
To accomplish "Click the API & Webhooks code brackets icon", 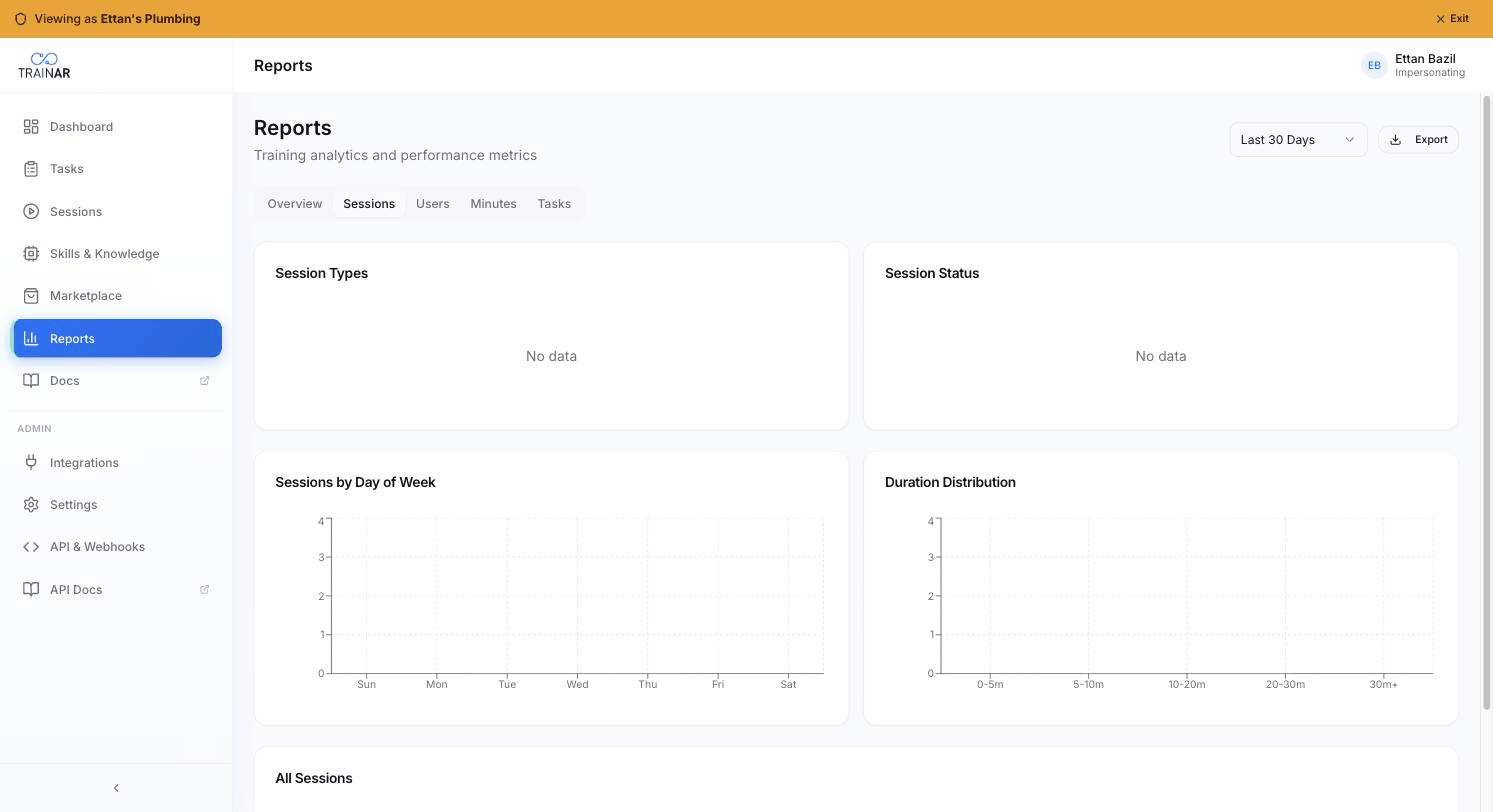I will point(31,547).
